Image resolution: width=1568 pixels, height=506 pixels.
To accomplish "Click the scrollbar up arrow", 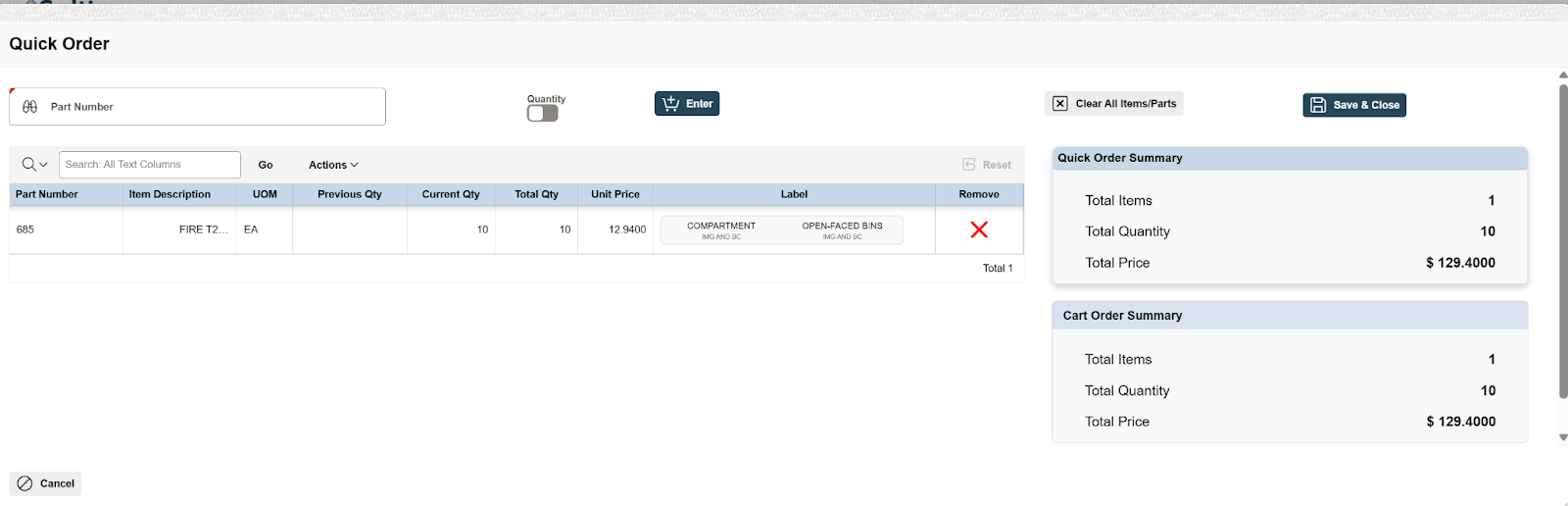I will click(x=1563, y=75).
